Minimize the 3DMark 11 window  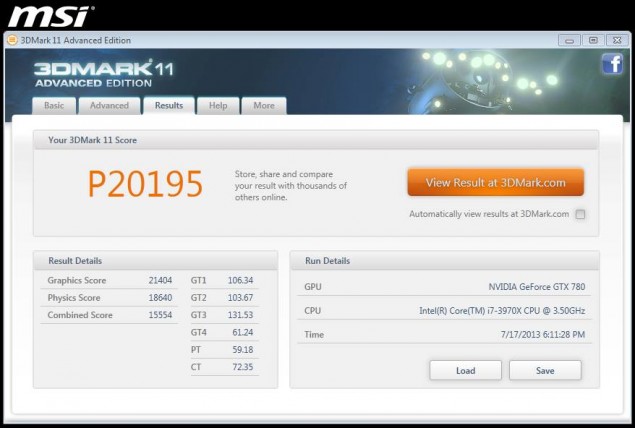click(x=572, y=40)
